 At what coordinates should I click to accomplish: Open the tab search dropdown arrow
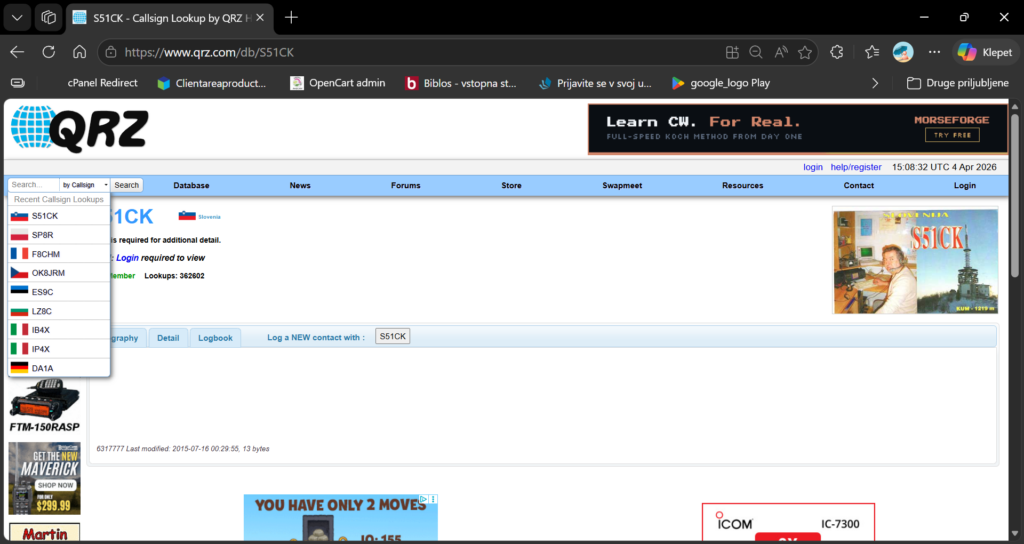point(17,18)
